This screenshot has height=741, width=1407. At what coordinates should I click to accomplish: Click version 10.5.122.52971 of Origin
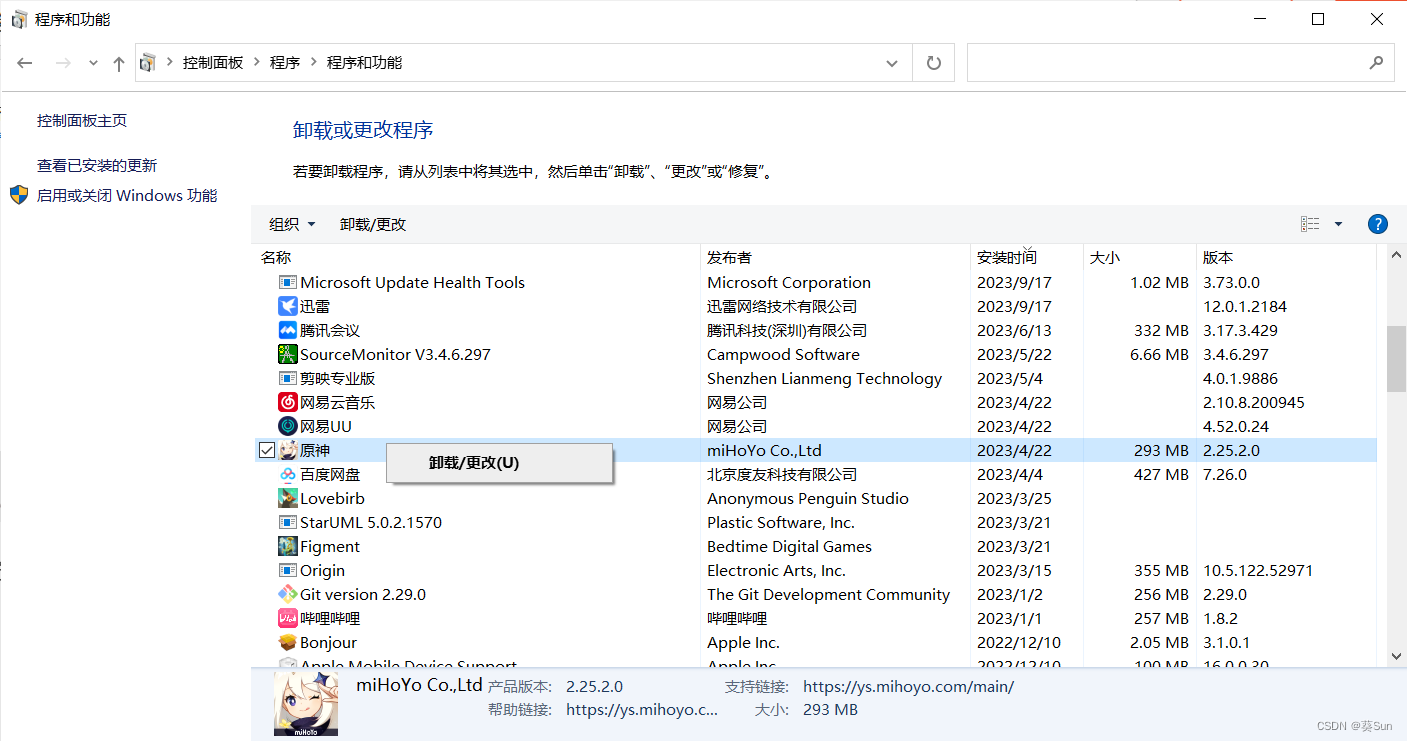[x=1258, y=571]
